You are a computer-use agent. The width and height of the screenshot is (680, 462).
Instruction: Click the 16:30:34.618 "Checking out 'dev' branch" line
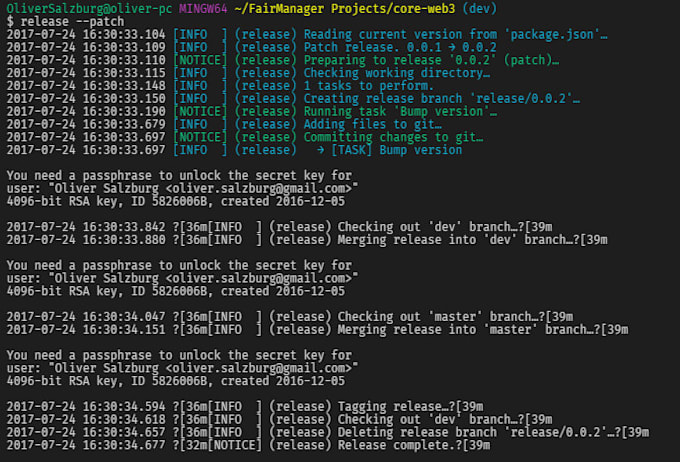point(279,419)
